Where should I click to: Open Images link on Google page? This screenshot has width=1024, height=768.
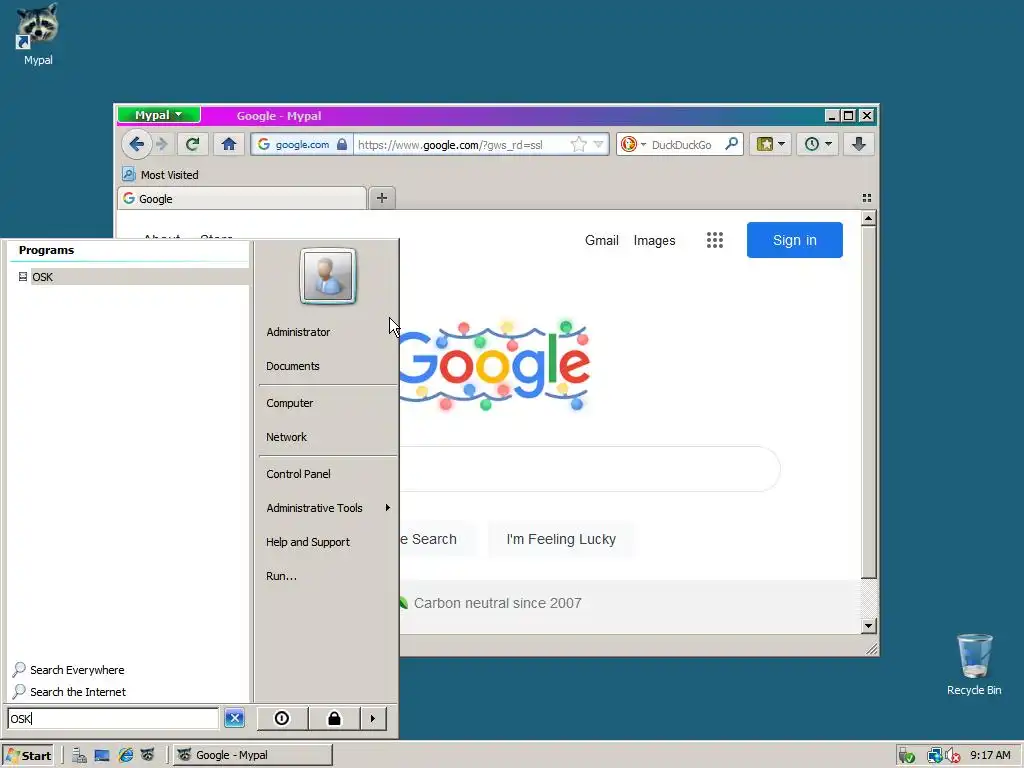pyautogui.click(x=654, y=240)
